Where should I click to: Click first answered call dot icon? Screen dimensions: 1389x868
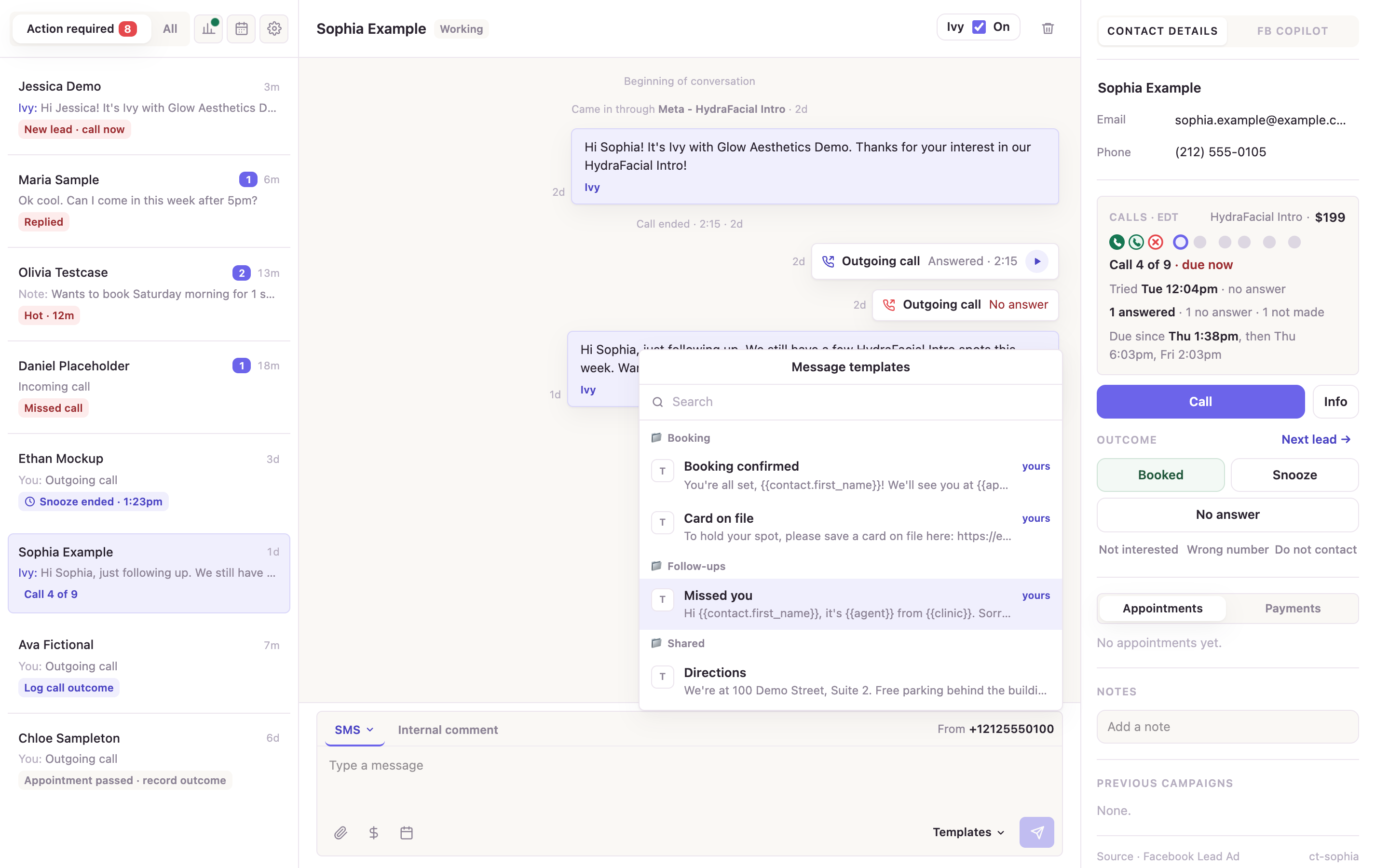point(1117,242)
